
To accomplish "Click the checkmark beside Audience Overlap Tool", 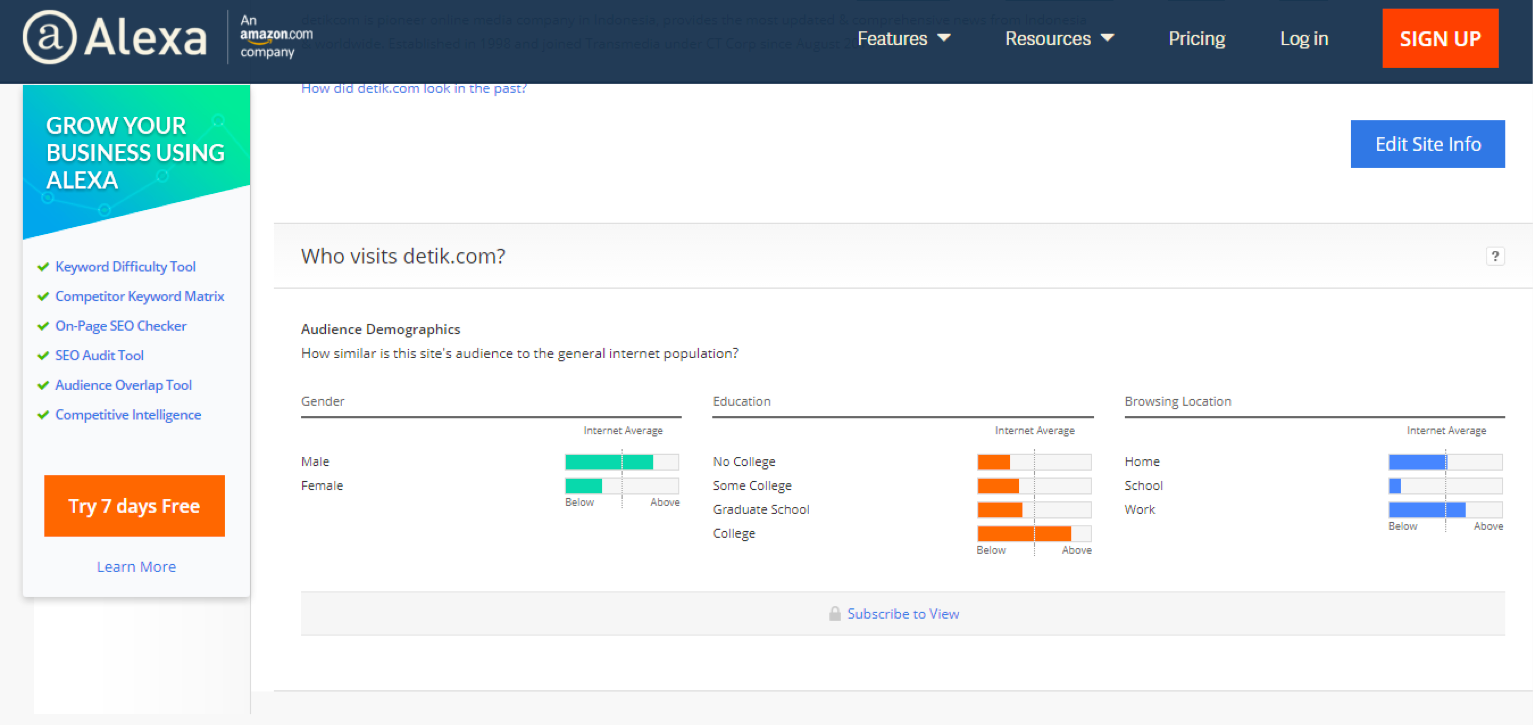I will [x=43, y=385].
